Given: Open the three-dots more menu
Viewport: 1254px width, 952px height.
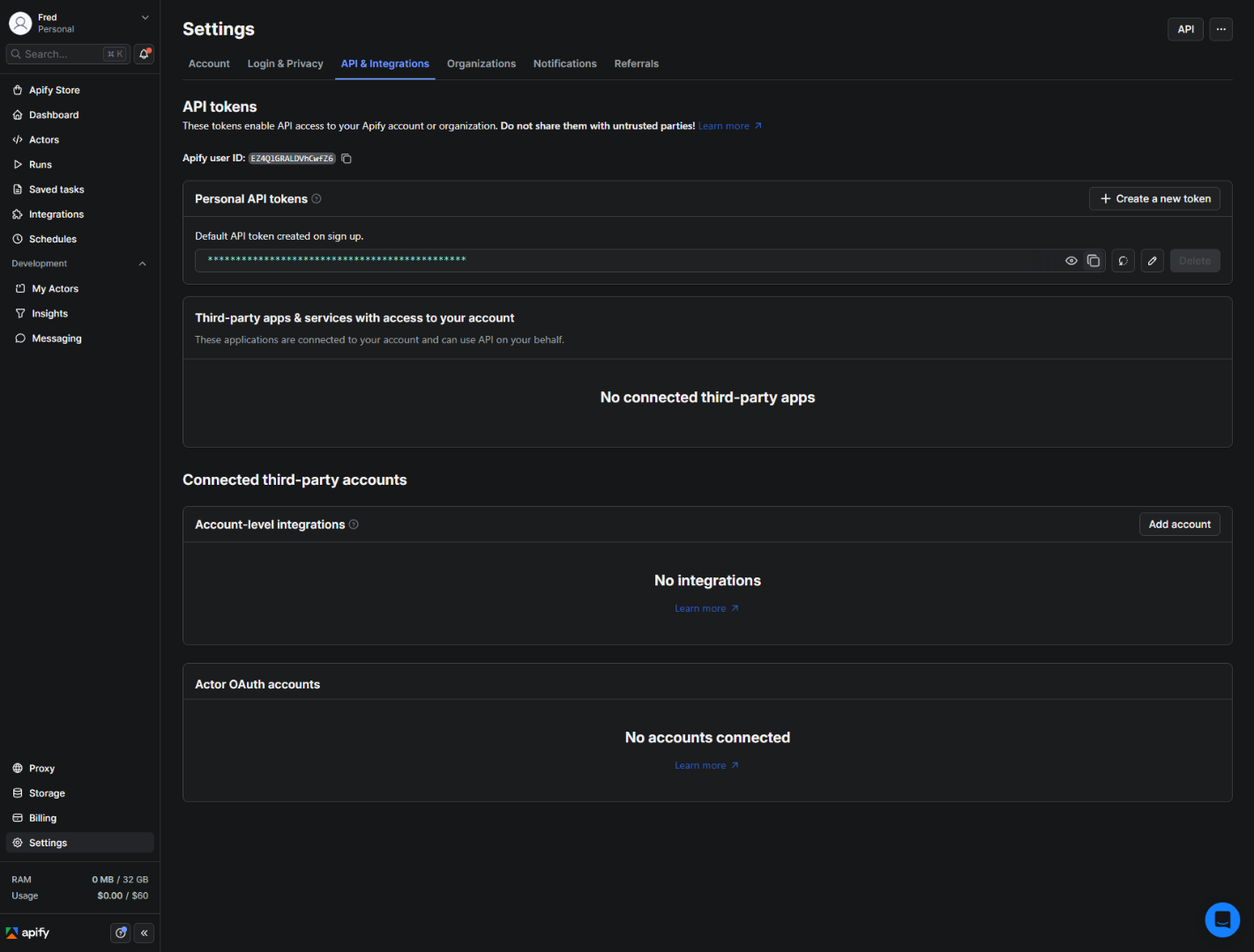Looking at the screenshot, I should (x=1220, y=29).
